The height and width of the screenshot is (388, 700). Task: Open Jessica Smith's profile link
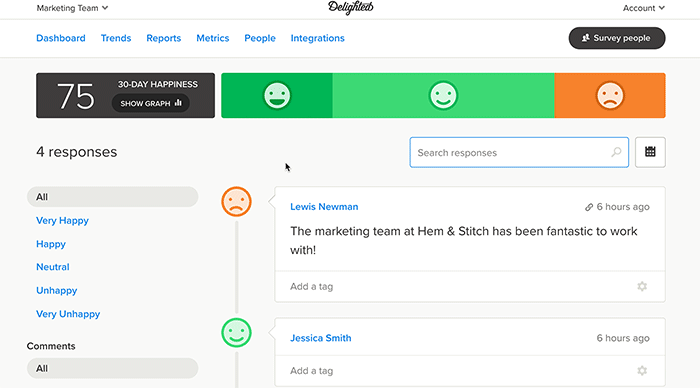[321, 338]
